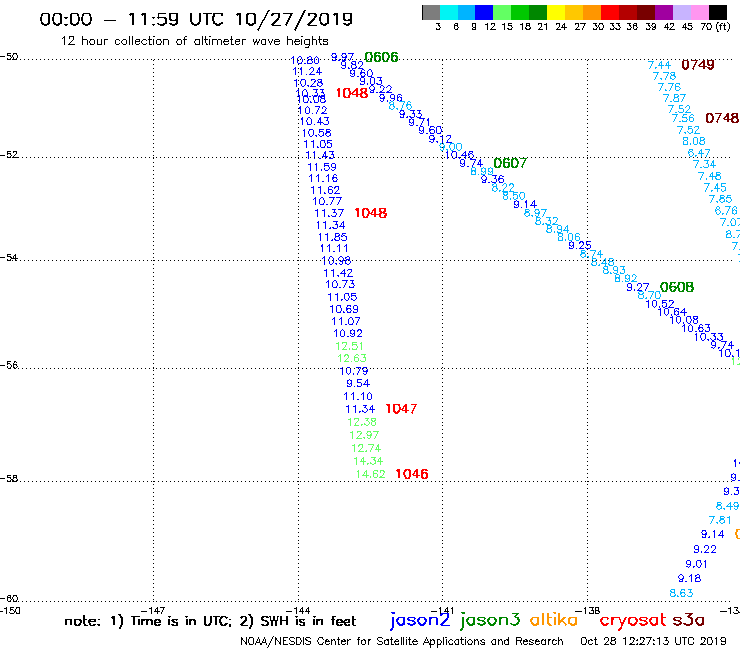Click wave height value 7.44
This screenshot has width=740, height=650.
(x=659, y=65)
